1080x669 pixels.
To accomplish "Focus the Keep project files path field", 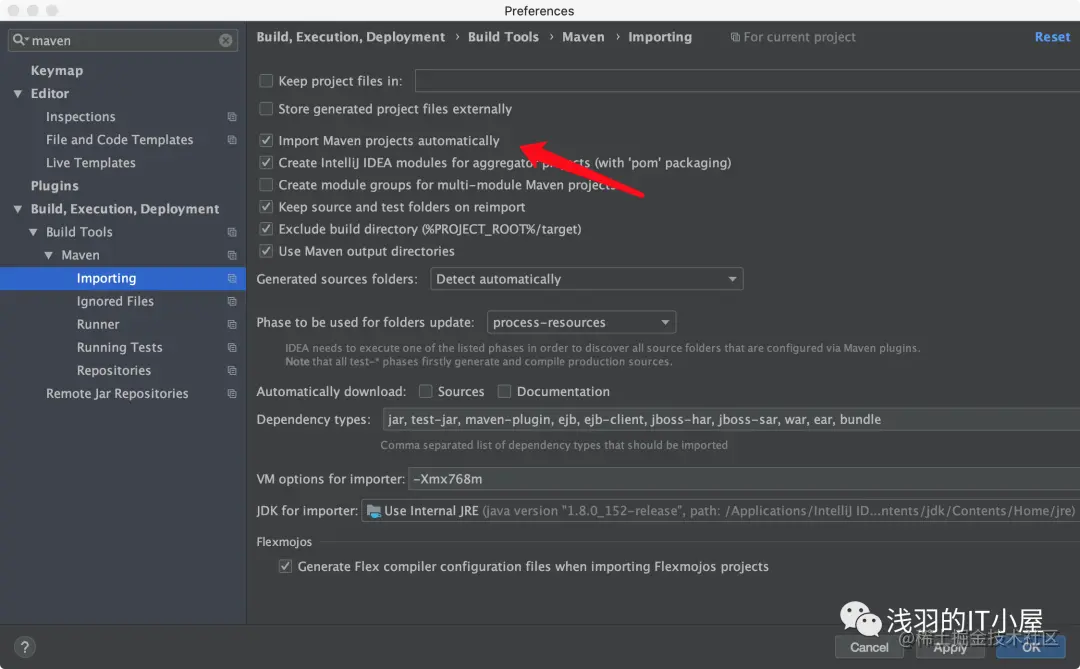I will pos(747,81).
